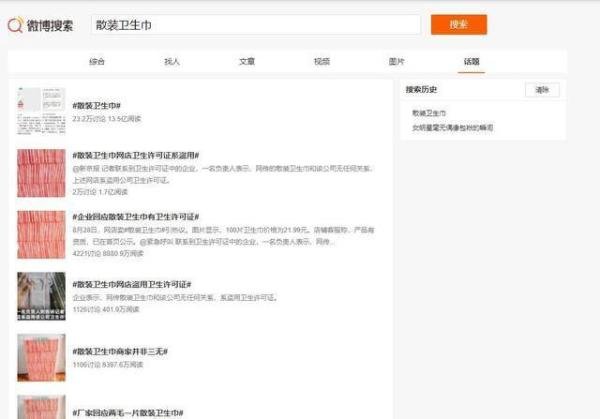Screen dimensions: 600x419
Task: Switch to the 图片 tab
Action: coord(396,61)
